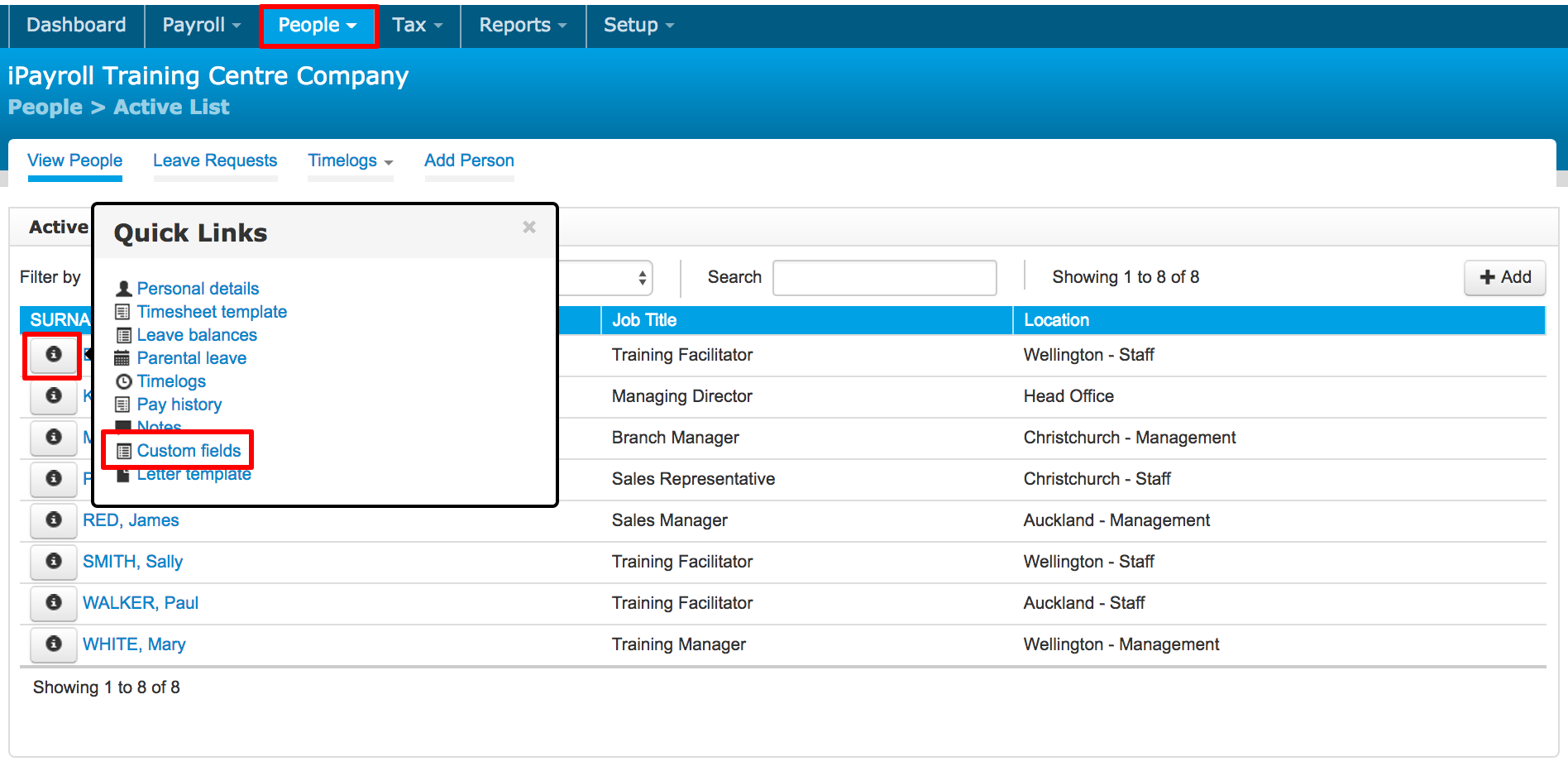This screenshot has height=771, width=1568.
Task: Open Timesheet template quick link
Action: coord(212,312)
